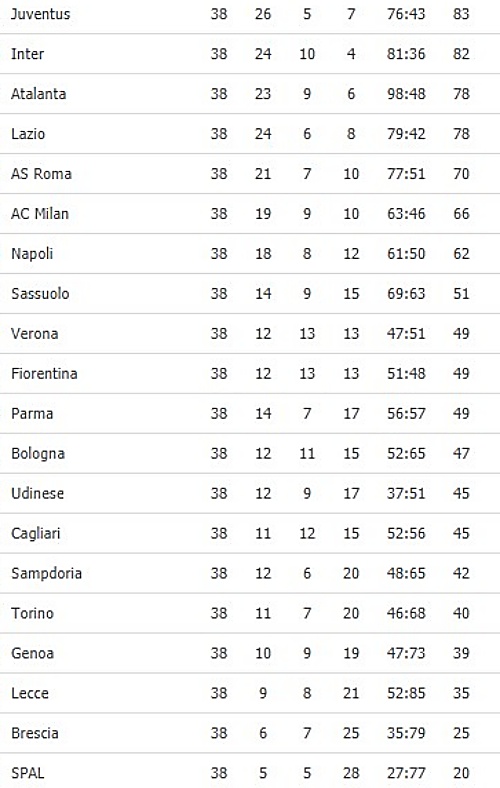Select Fiorentina team entry

click(44, 373)
